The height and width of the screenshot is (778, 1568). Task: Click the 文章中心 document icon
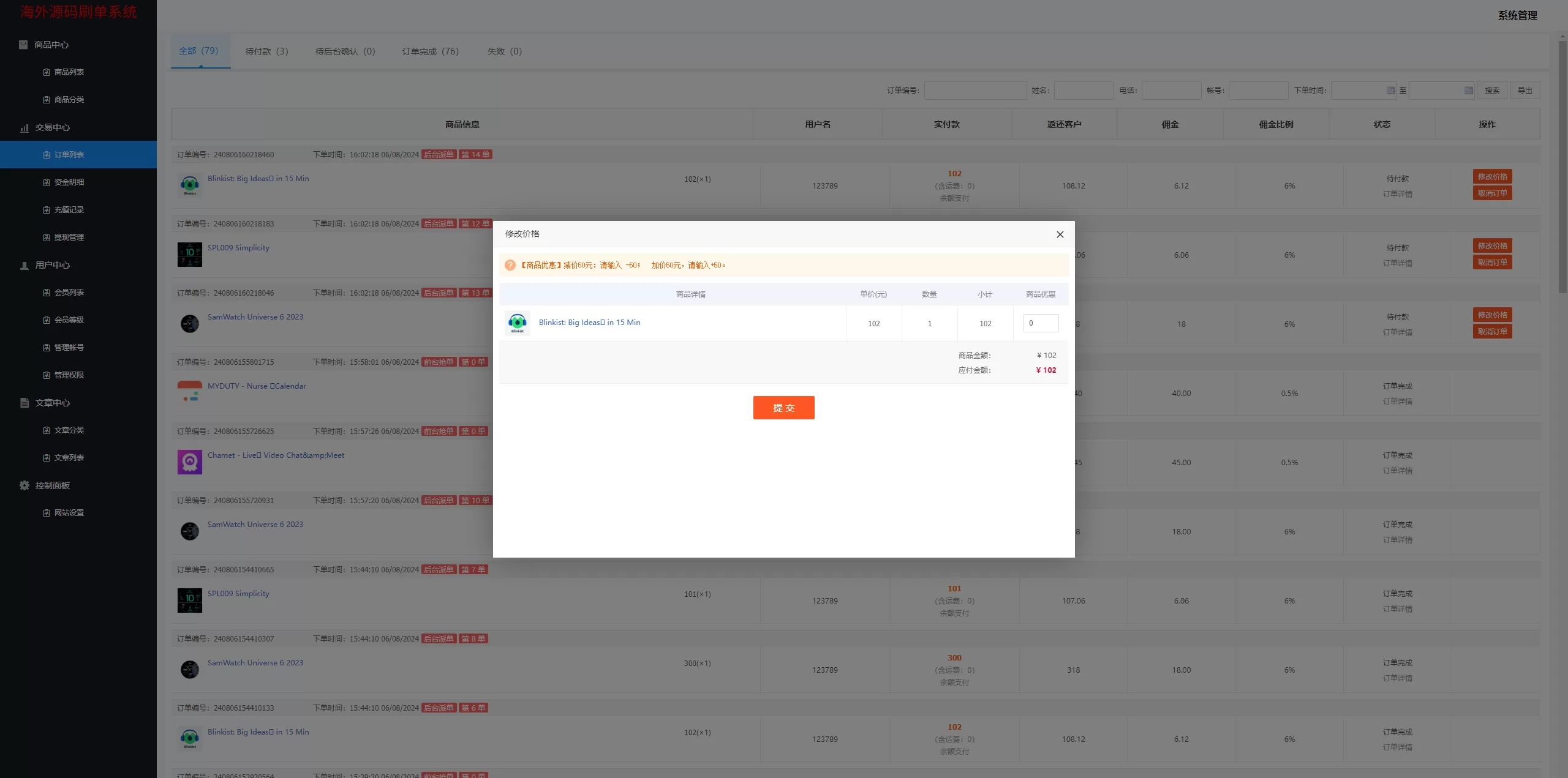coord(24,403)
